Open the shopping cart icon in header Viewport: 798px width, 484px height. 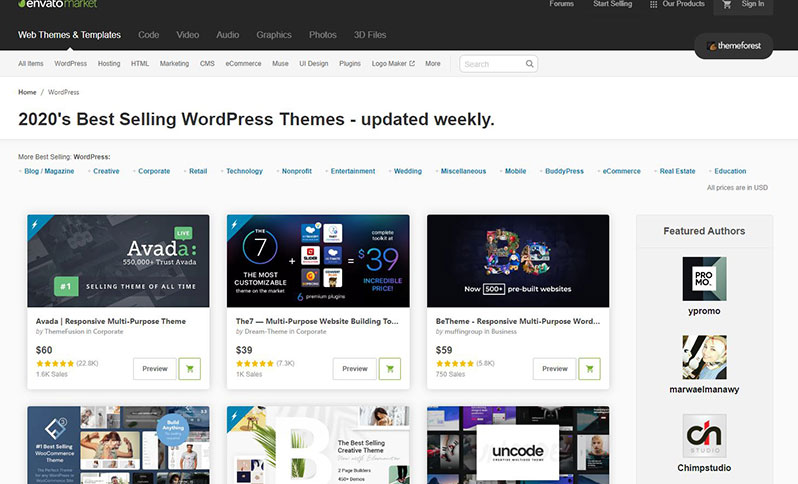pyautogui.click(x=727, y=4)
